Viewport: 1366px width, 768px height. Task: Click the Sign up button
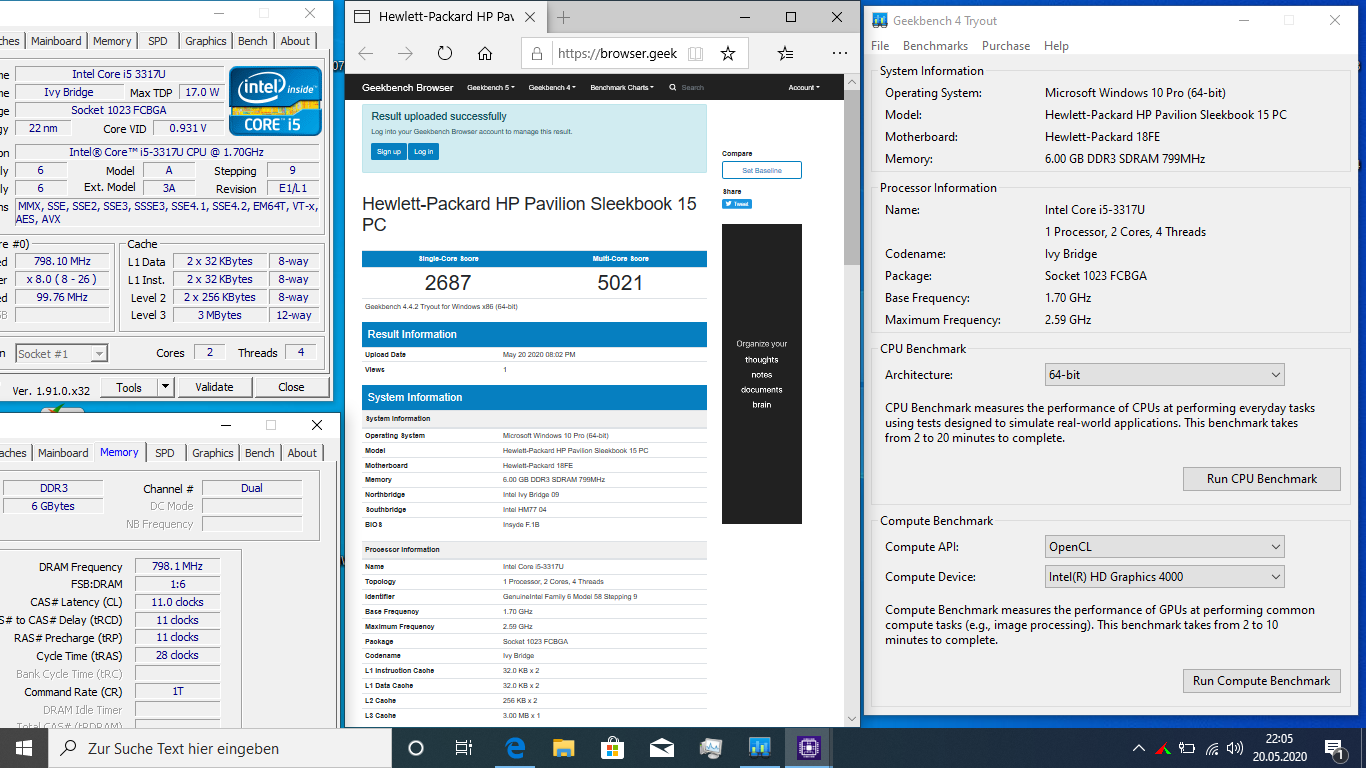[x=388, y=152]
